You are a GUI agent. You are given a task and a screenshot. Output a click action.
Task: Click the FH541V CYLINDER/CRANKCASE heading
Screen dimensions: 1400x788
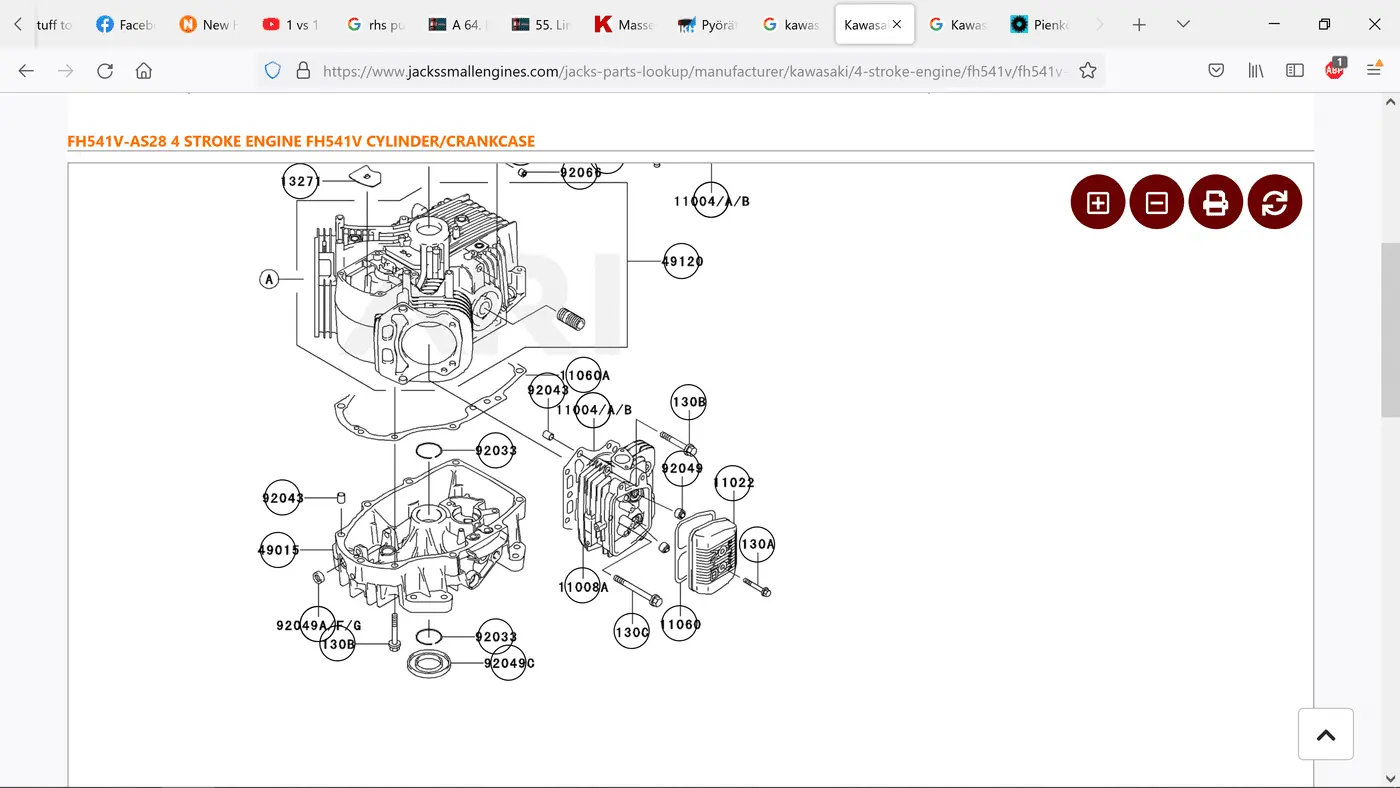point(301,141)
